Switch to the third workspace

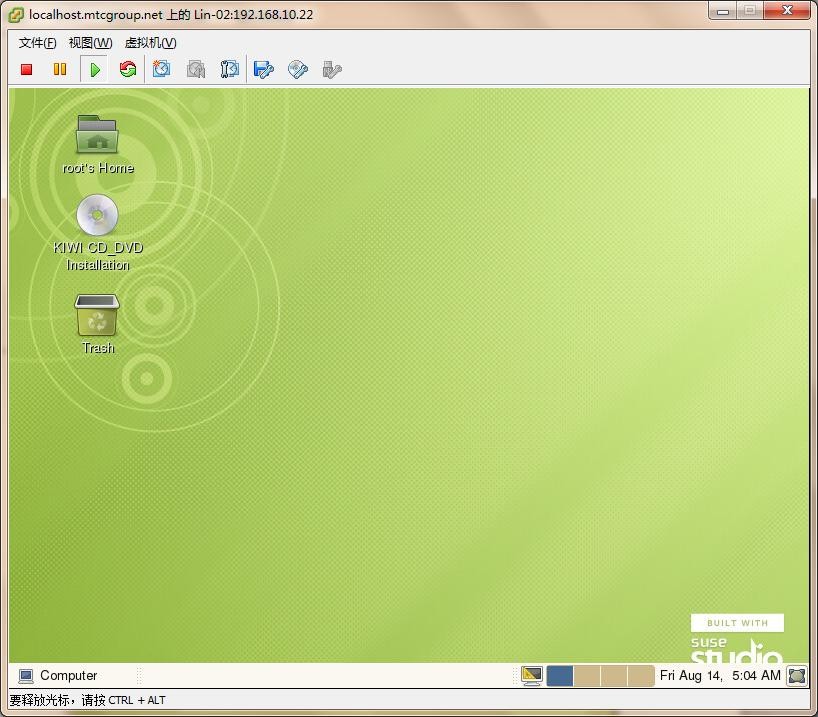pos(614,676)
